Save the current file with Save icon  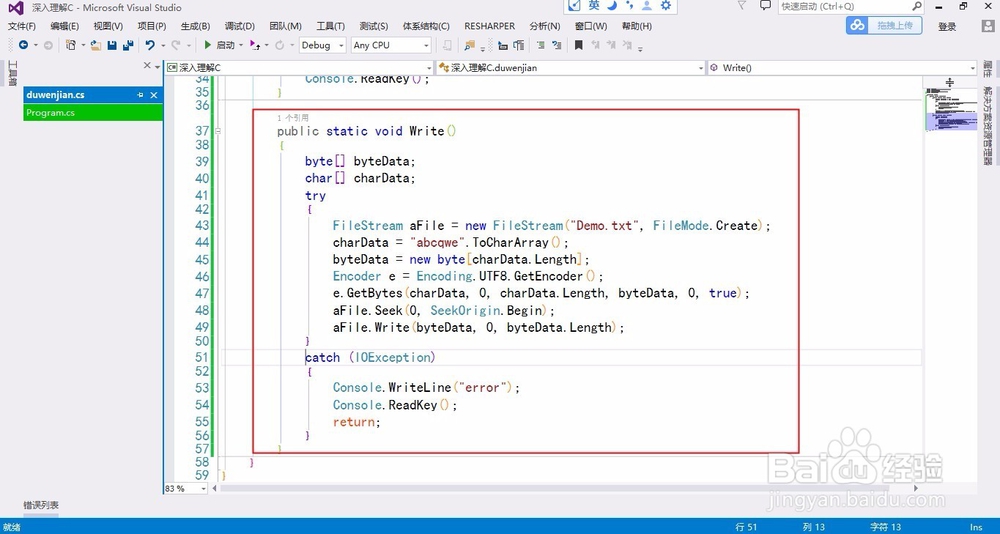[112, 45]
